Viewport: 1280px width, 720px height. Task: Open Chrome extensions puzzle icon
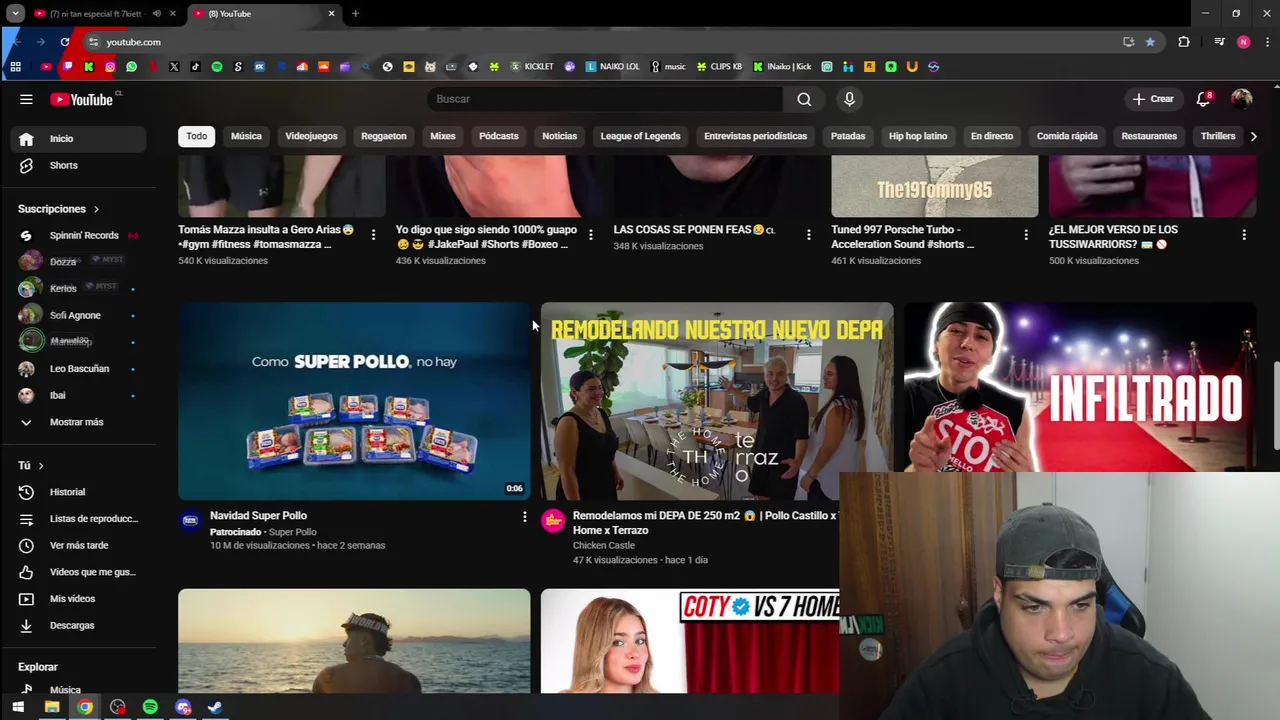tap(1184, 42)
